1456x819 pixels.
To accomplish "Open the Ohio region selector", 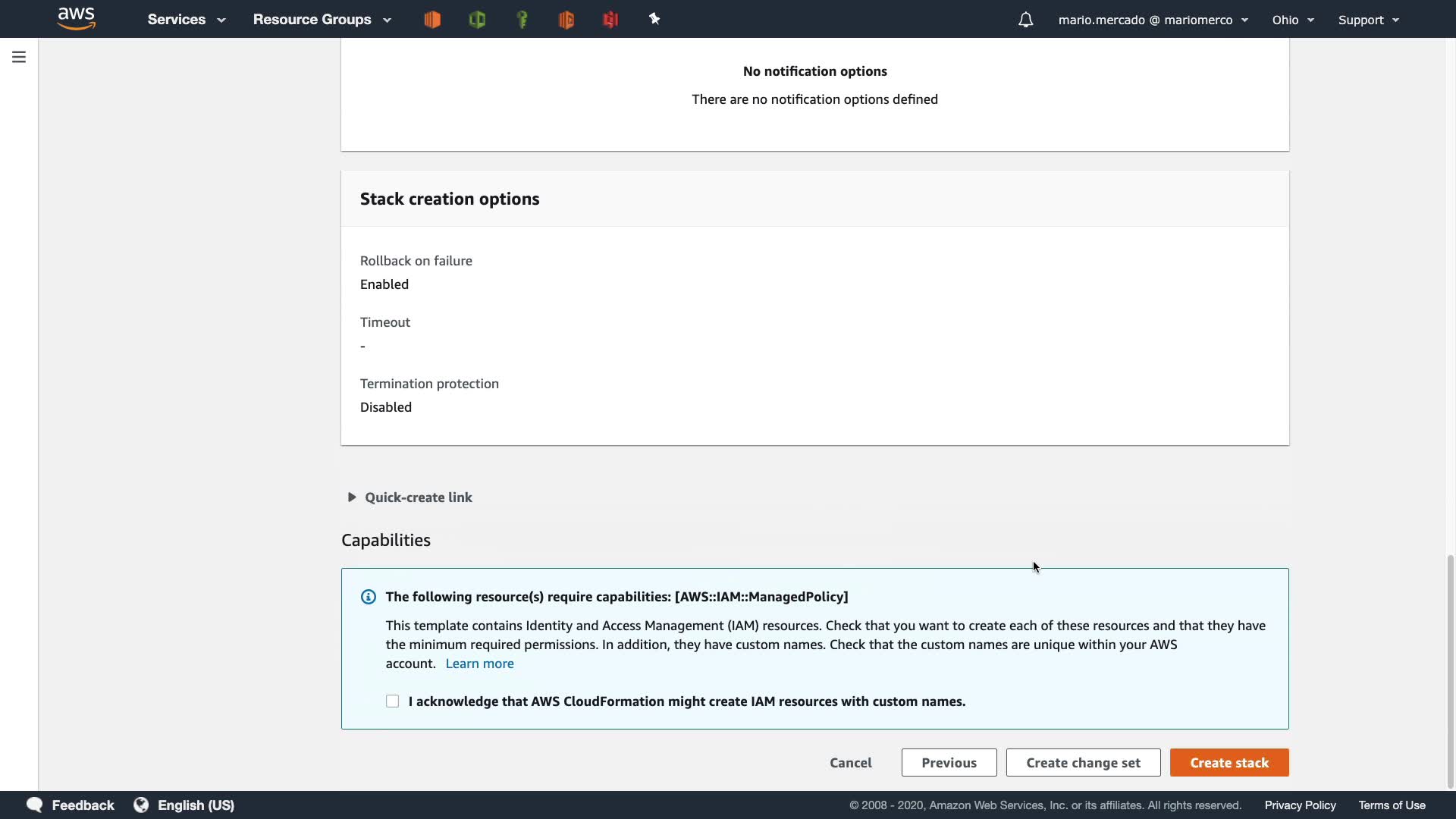I will [1293, 20].
